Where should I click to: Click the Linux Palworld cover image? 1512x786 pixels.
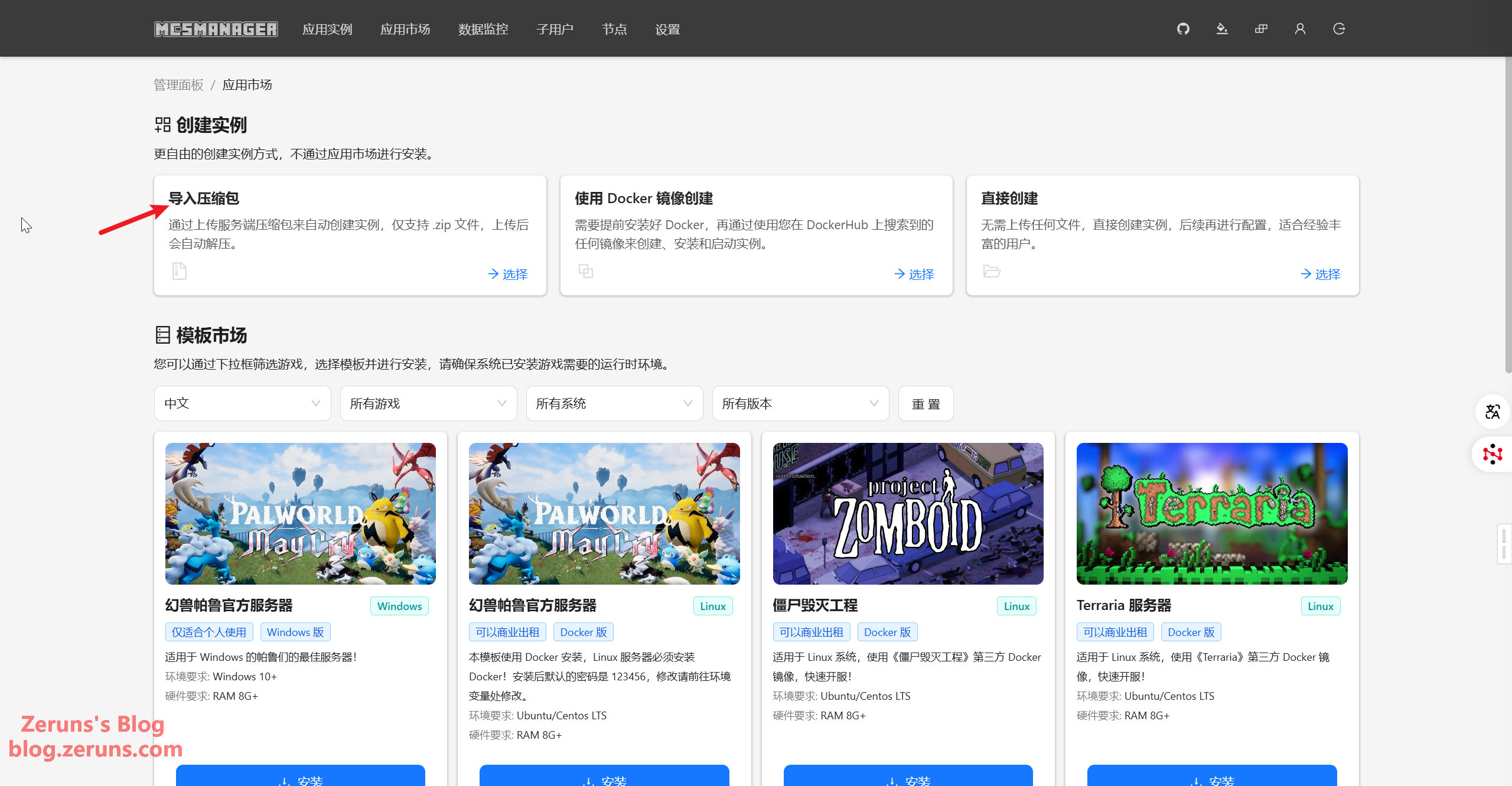pyautogui.click(x=604, y=514)
